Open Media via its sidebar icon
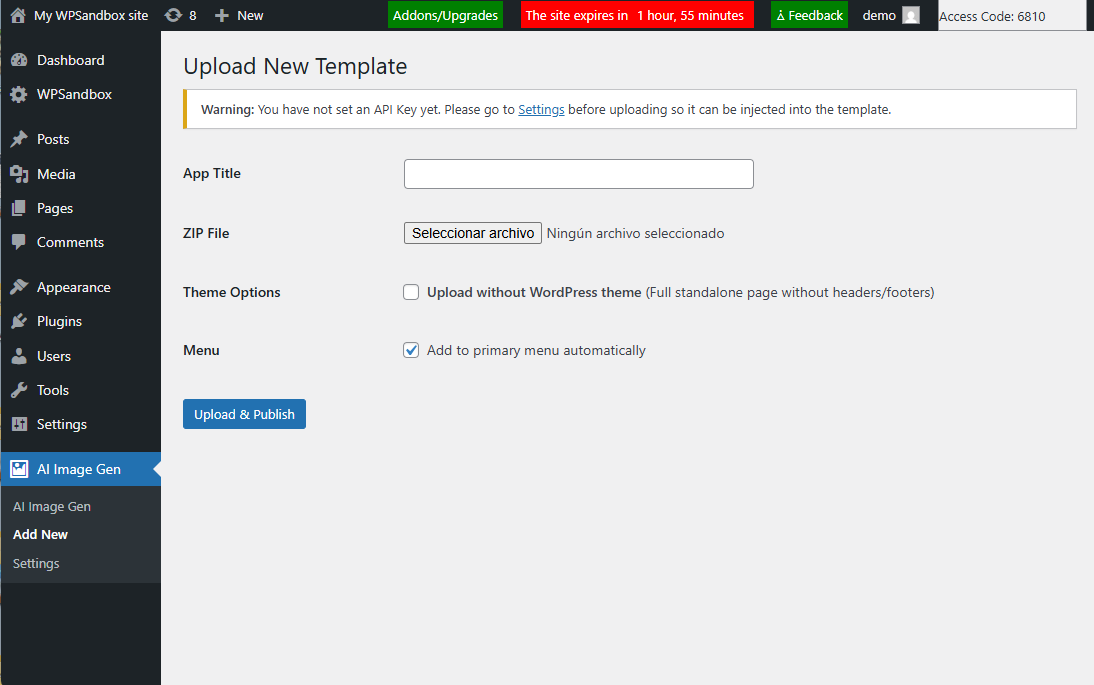 point(19,174)
